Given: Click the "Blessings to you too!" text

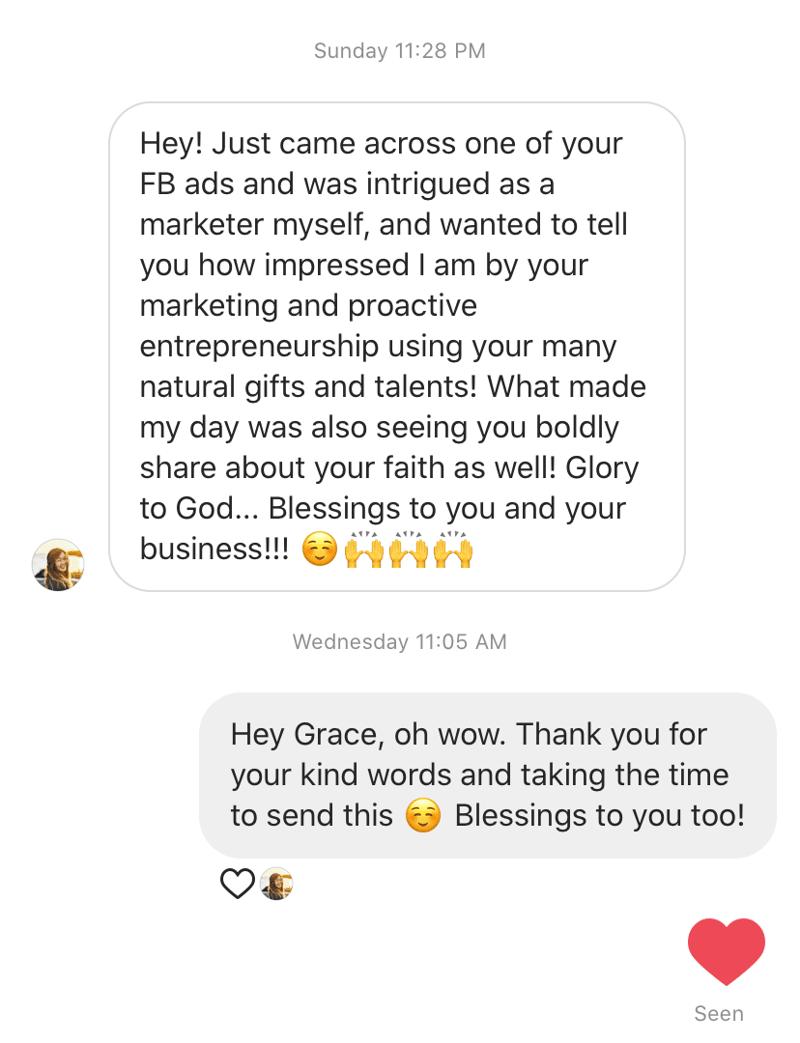Looking at the screenshot, I should click(599, 816).
